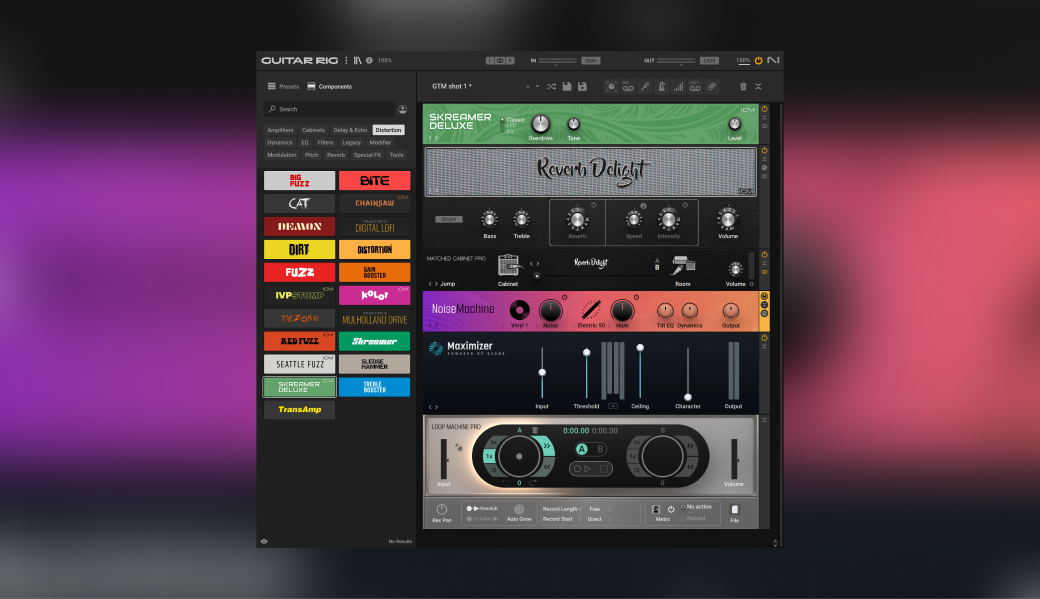Screen dimensions: 1040x599
Task: Next Skreamer Deluxe preset arrow
Action: click(x=436, y=138)
